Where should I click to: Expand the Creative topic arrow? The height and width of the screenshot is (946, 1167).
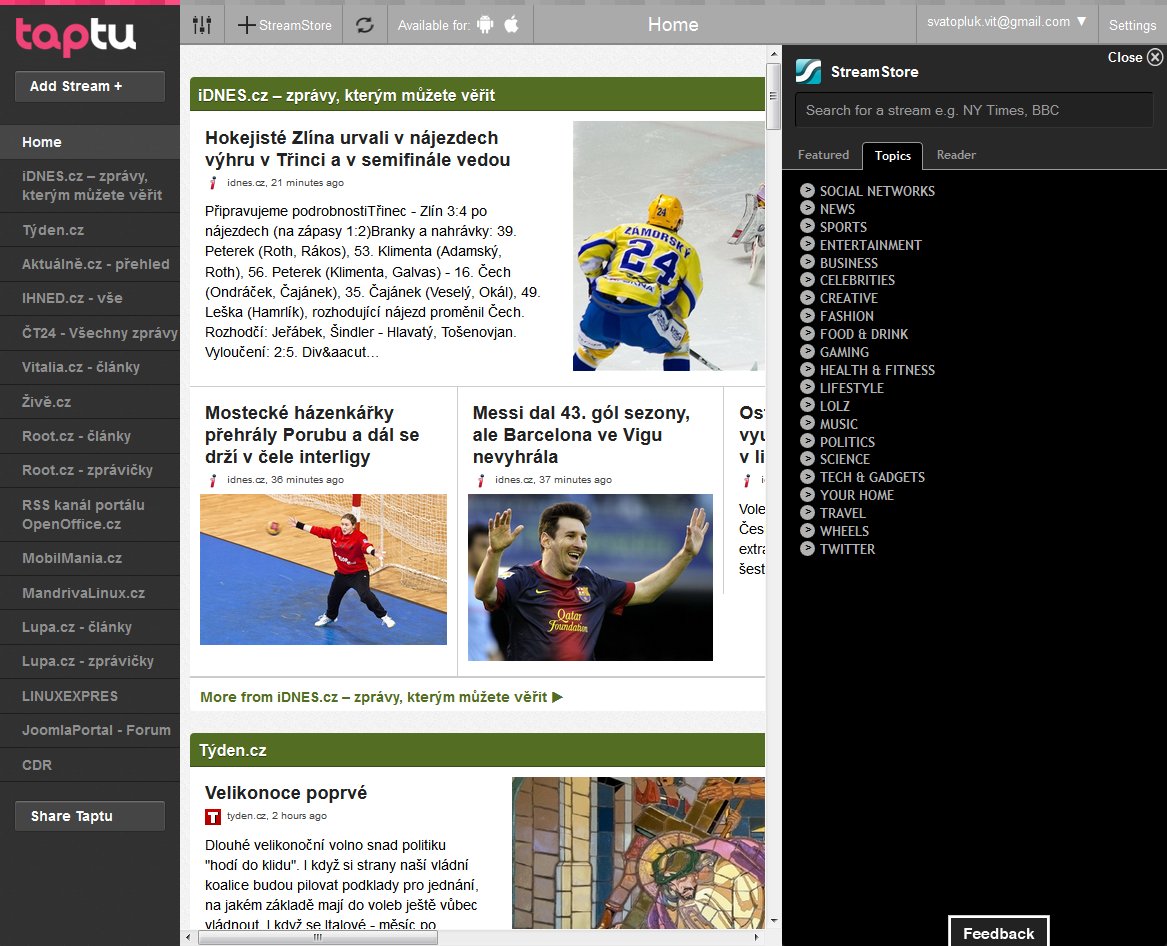pos(807,297)
